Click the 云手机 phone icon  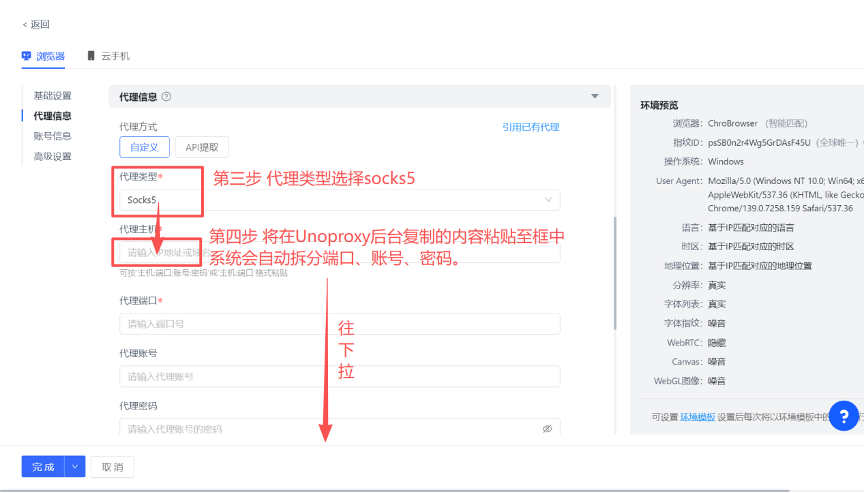click(x=92, y=56)
